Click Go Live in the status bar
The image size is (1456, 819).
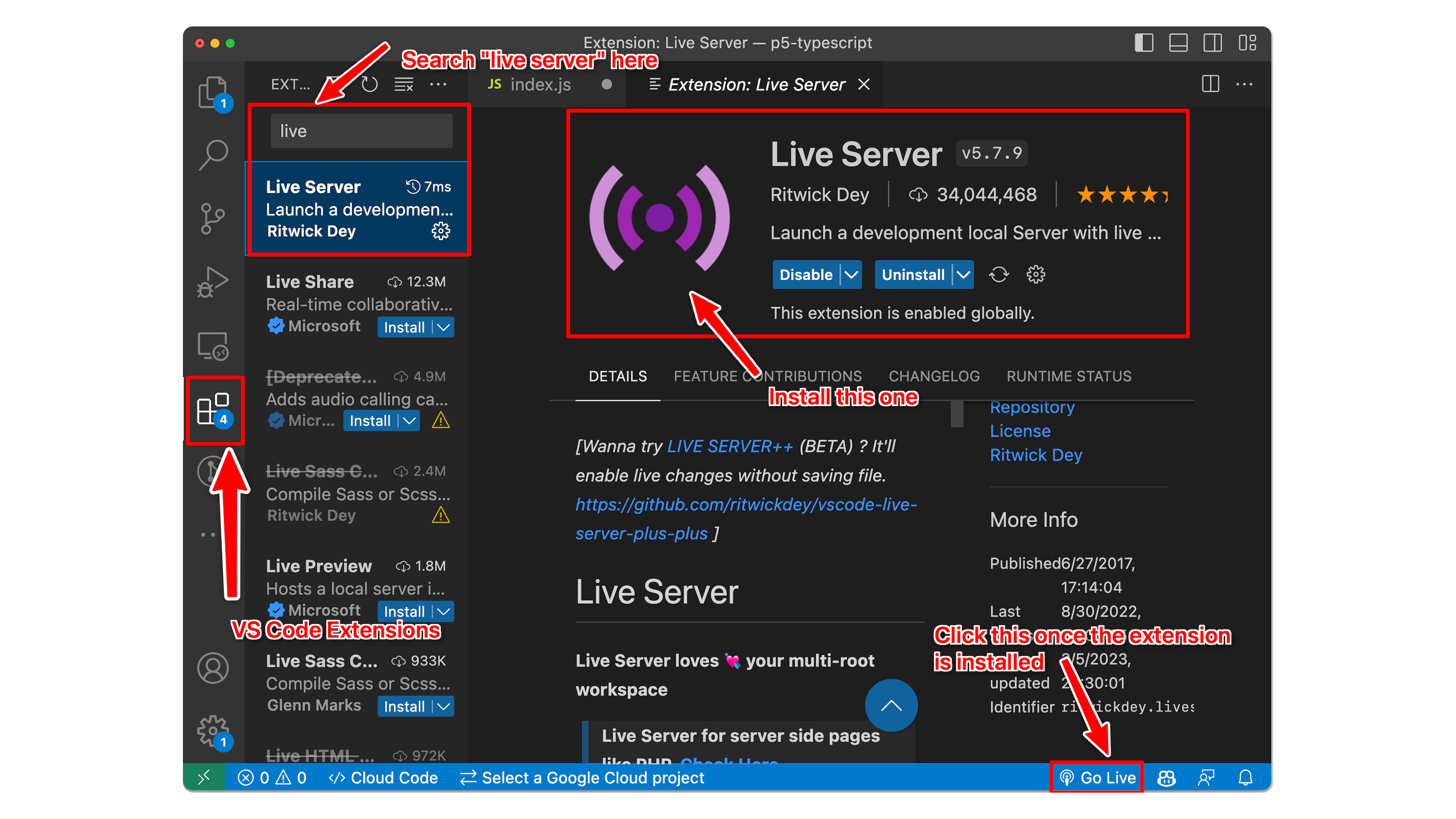[1097, 778]
